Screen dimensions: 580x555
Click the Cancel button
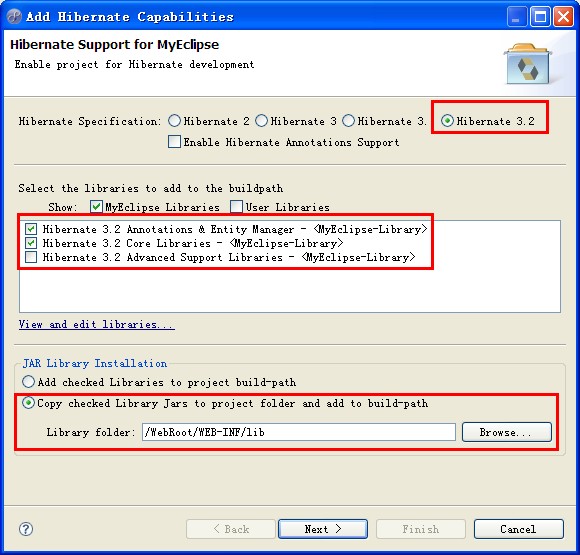pyautogui.click(x=519, y=529)
